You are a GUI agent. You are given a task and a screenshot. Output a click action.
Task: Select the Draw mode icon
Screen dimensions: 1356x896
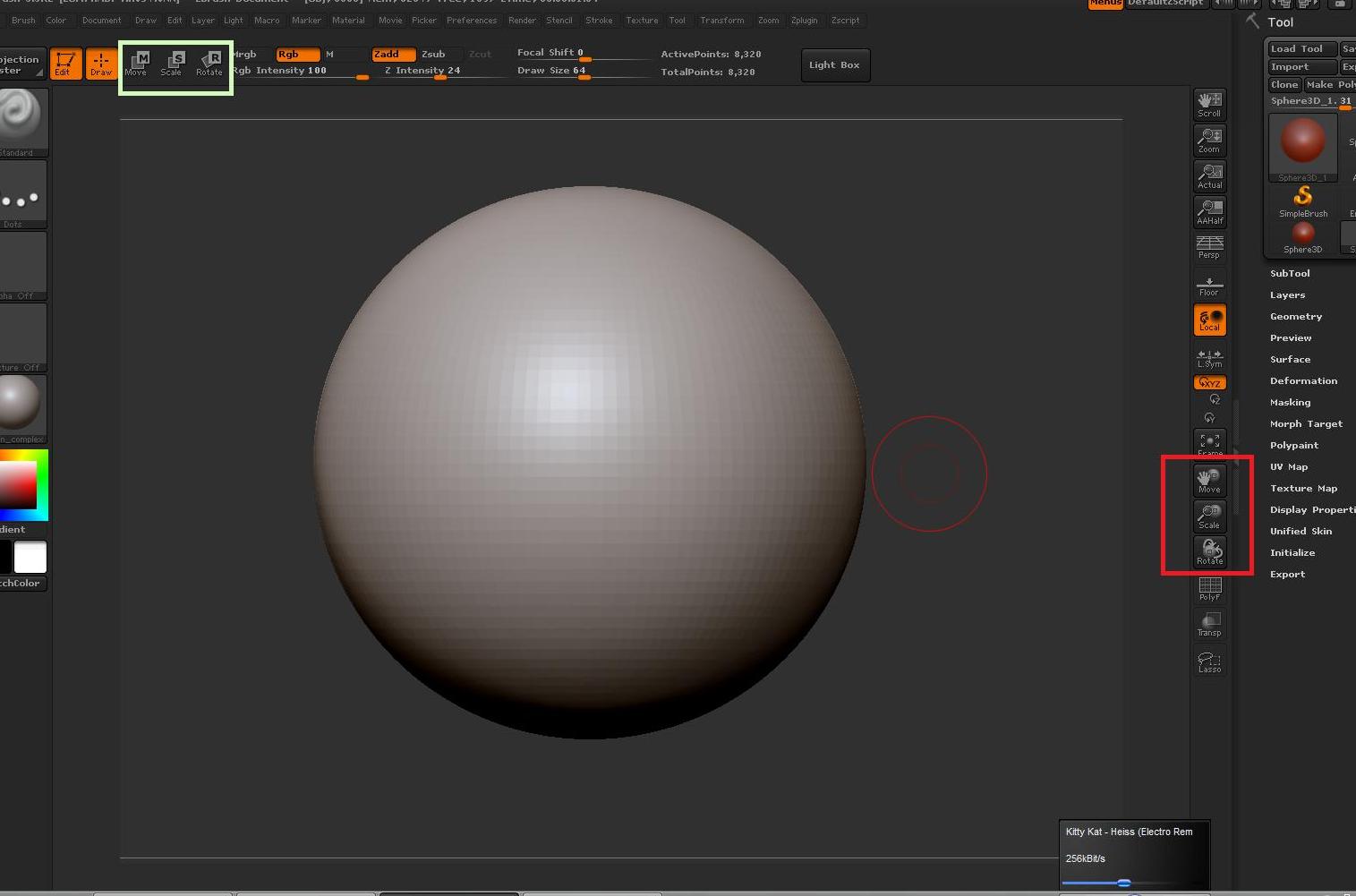coord(101,64)
